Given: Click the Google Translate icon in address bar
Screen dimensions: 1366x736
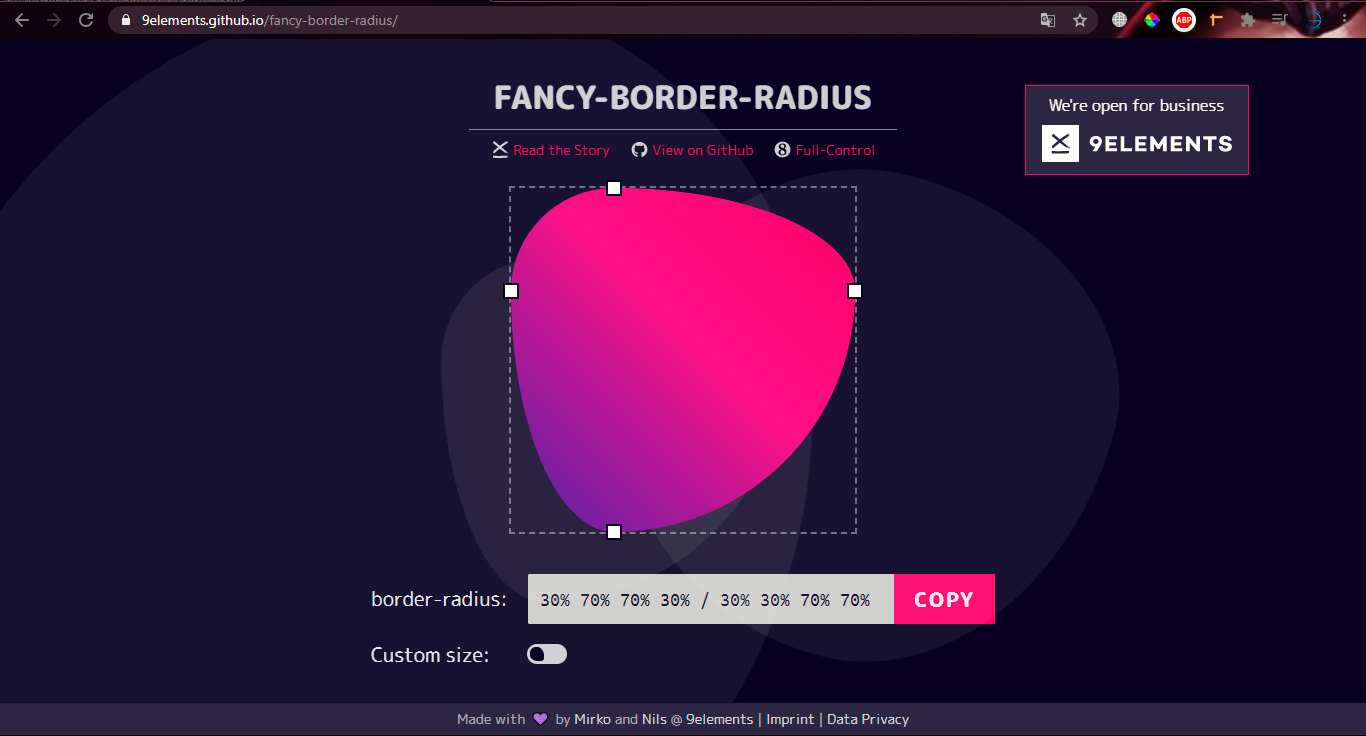Looking at the screenshot, I should (1047, 19).
